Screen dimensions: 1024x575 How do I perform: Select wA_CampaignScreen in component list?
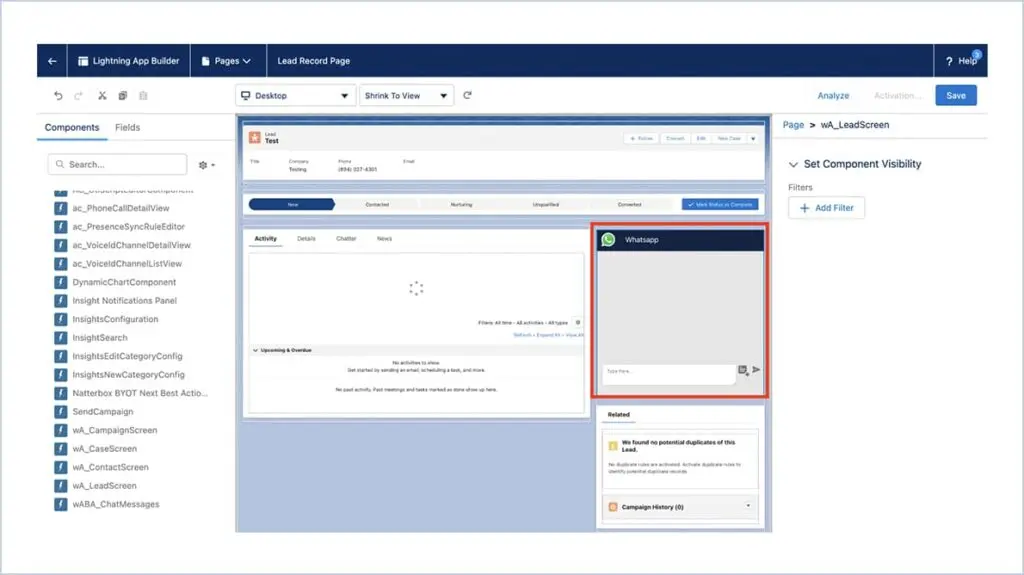[115, 431]
